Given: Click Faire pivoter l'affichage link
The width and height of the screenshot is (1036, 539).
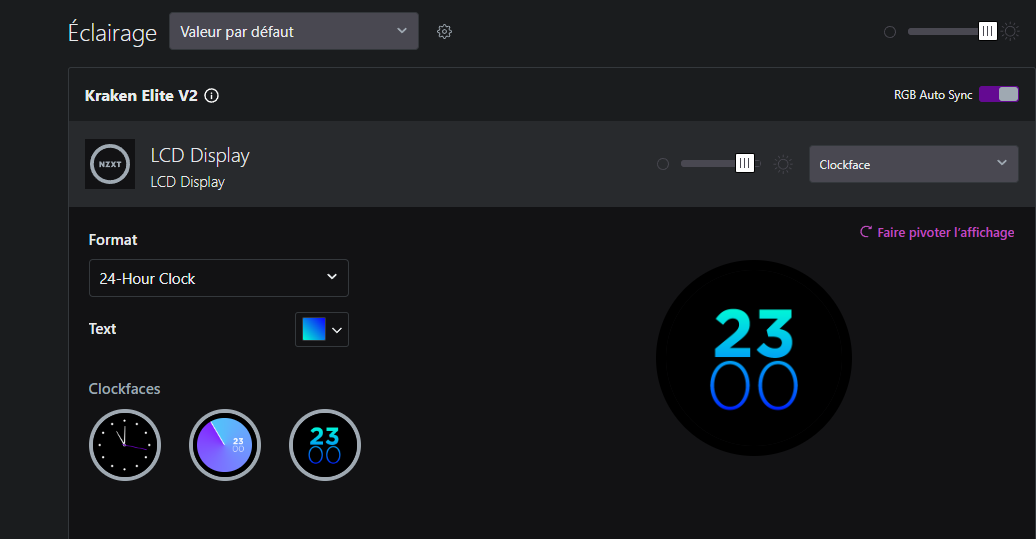Looking at the screenshot, I should (x=945, y=232).
